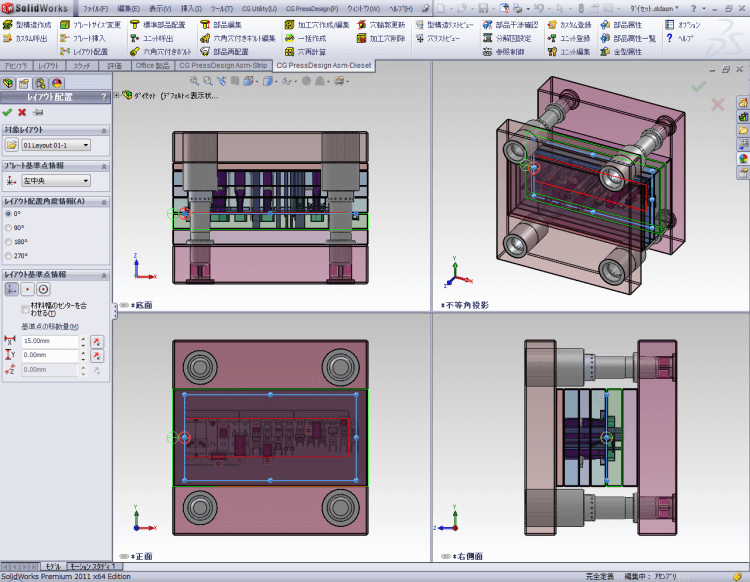Click 六角穴付きボルト編集 tool
This screenshot has height=582, width=750.
238,38
